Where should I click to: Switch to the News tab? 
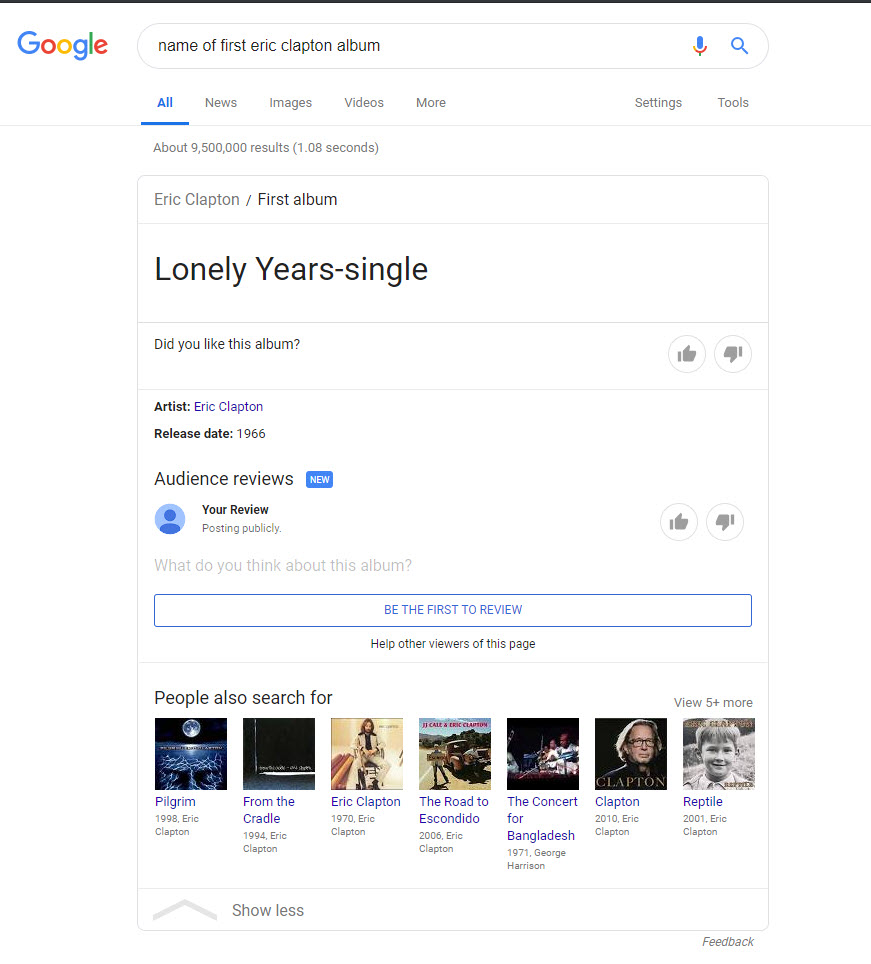(221, 103)
